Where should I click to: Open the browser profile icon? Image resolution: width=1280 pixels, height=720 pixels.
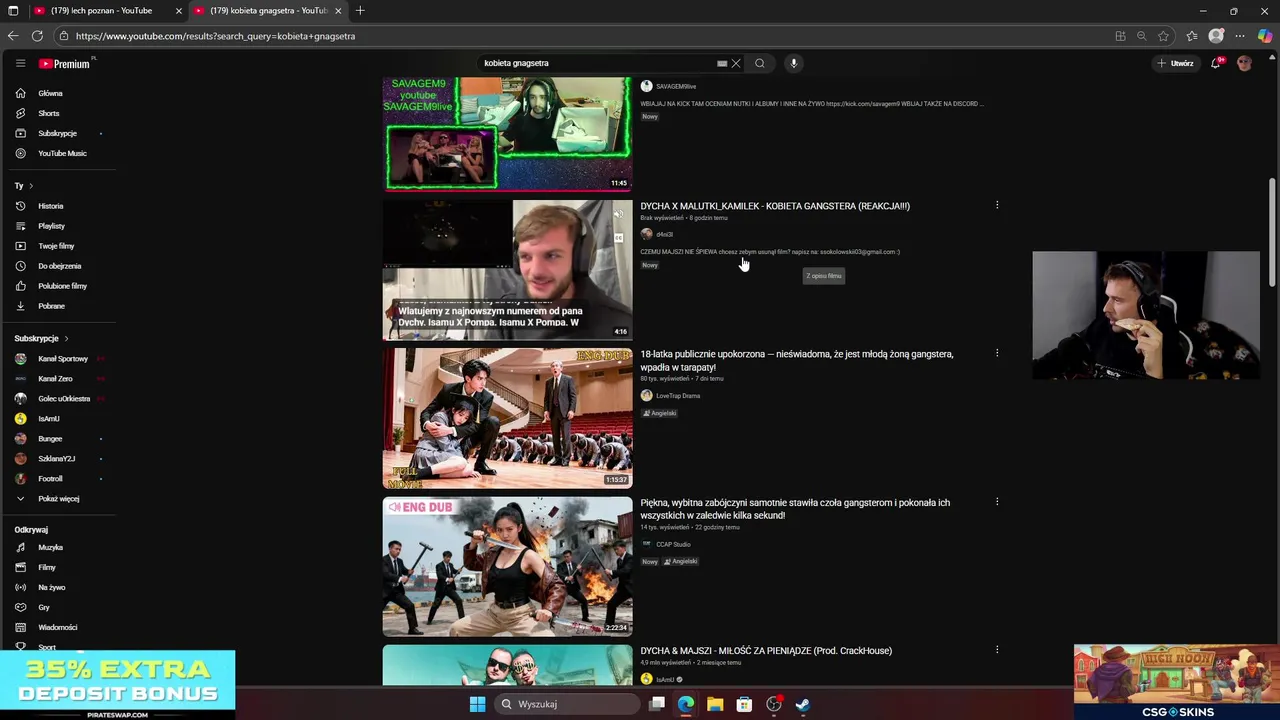pos(1216,36)
